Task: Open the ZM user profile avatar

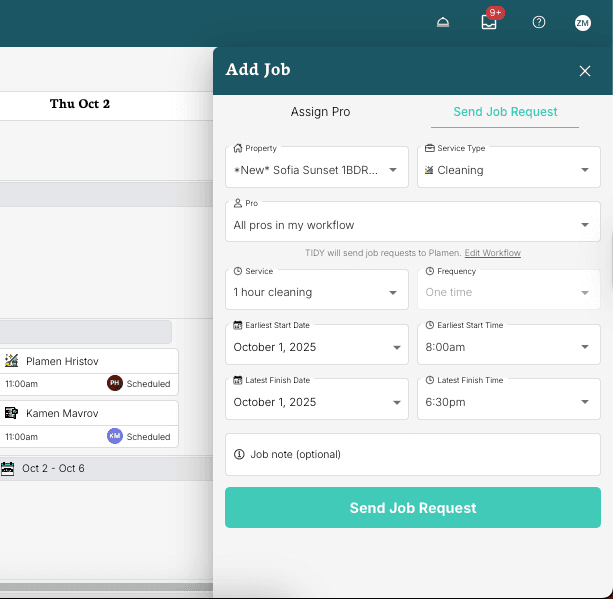Action: [x=583, y=22]
